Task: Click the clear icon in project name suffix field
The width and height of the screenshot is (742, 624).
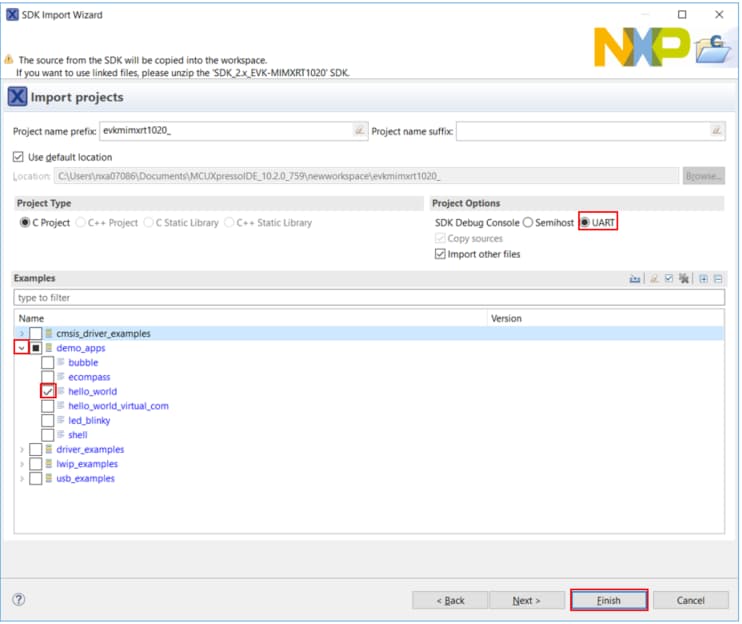Action: coord(716,131)
